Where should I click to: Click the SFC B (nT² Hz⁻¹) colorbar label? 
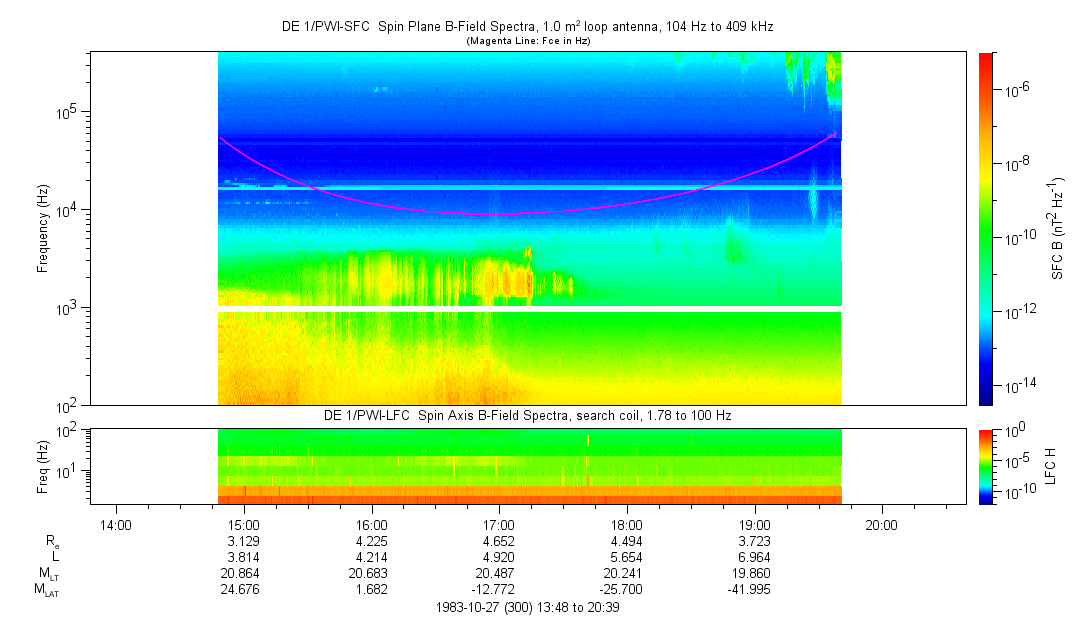tap(1059, 228)
